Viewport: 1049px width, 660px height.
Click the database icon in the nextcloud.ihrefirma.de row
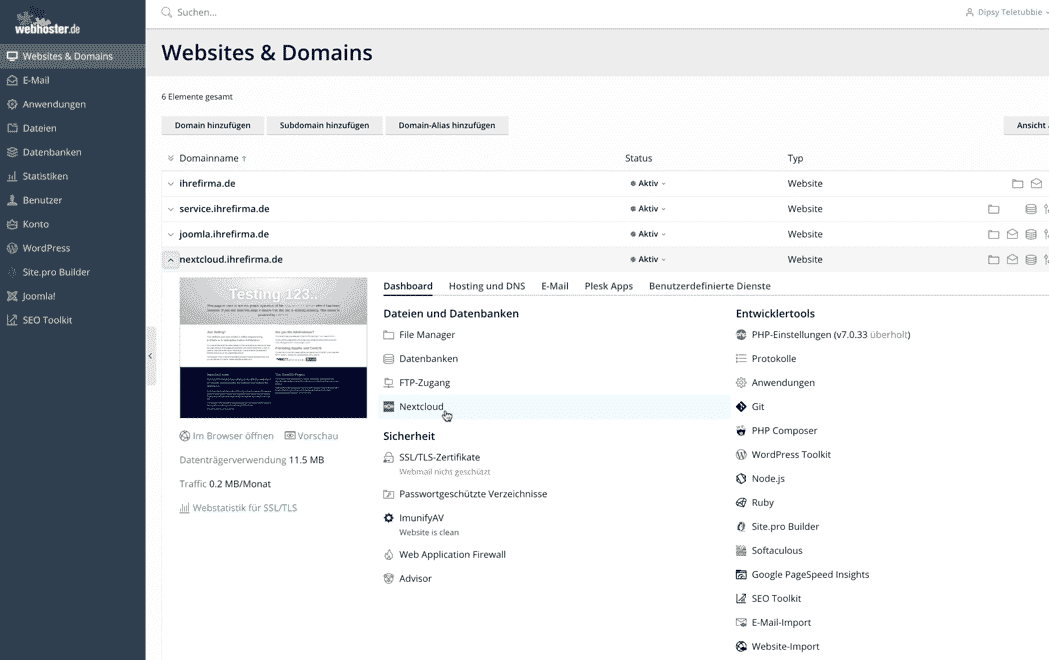(1031, 259)
